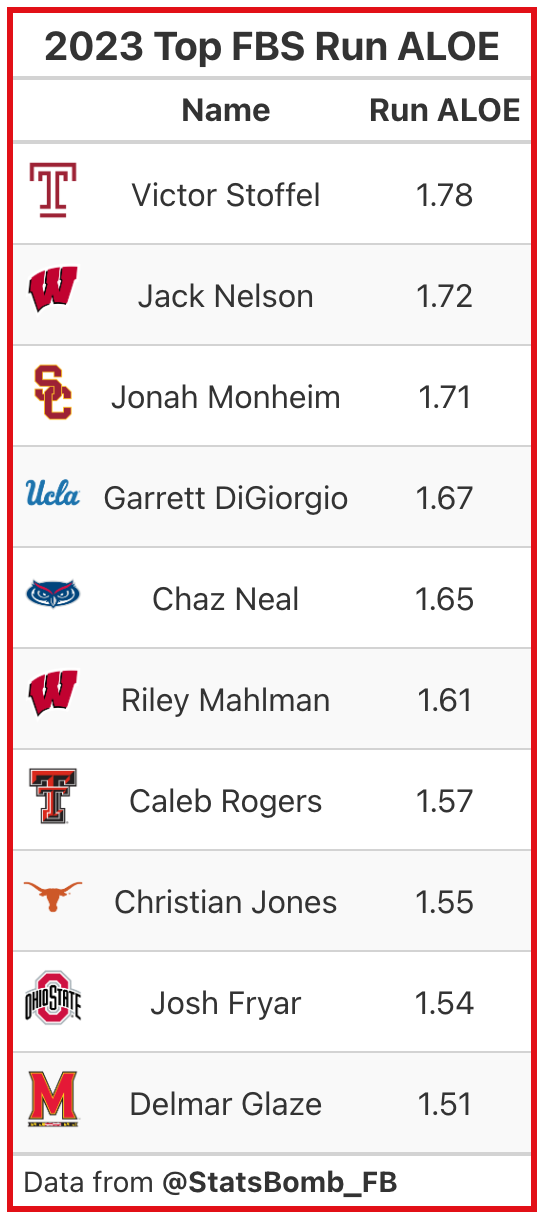This screenshot has height=1218, width=544.
Task: Click the 1.51 value for Delmar Glaze
Action: (x=445, y=1104)
